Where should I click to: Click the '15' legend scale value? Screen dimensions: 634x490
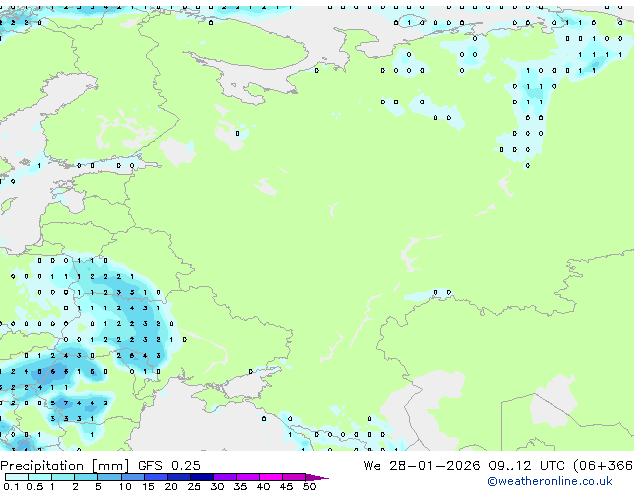coord(148,486)
